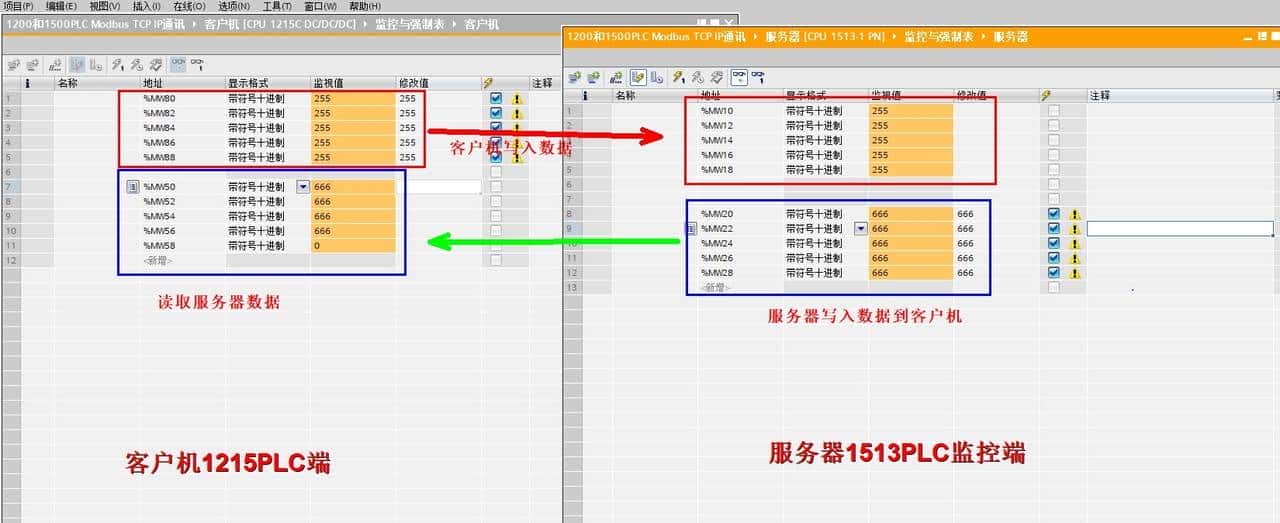The image size is (1280, 523).
Task: Toggle modify columns icon in server toolbar
Action: click(638, 76)
